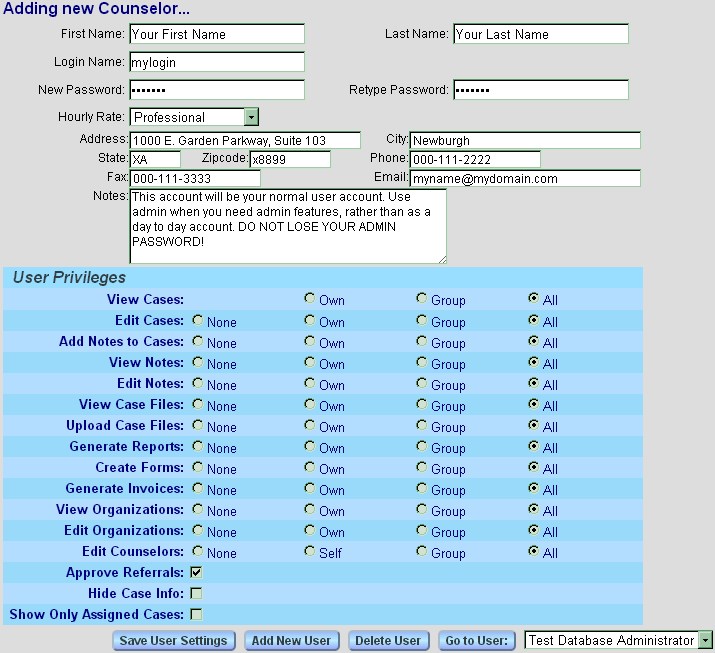Select Self for Edit Counselors

coord(310,552)
